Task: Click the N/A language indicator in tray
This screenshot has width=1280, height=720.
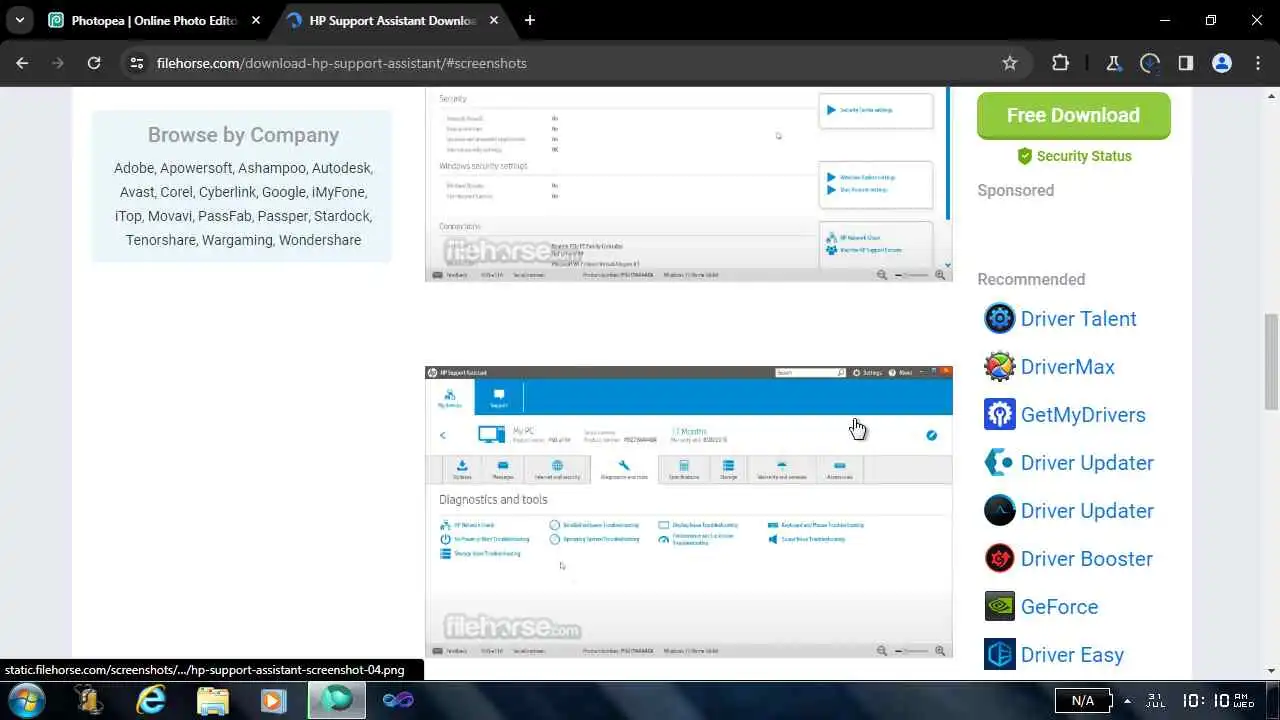Action: (x=1082, y=700)
